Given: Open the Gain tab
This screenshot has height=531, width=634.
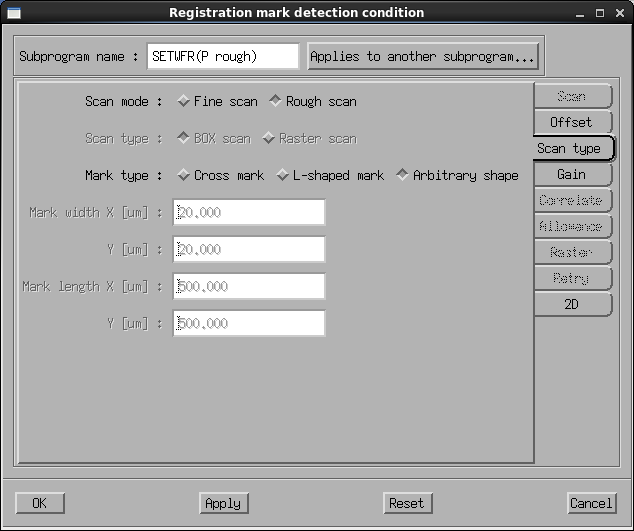Looking at the screenshot, I should (x=571, y=174).
